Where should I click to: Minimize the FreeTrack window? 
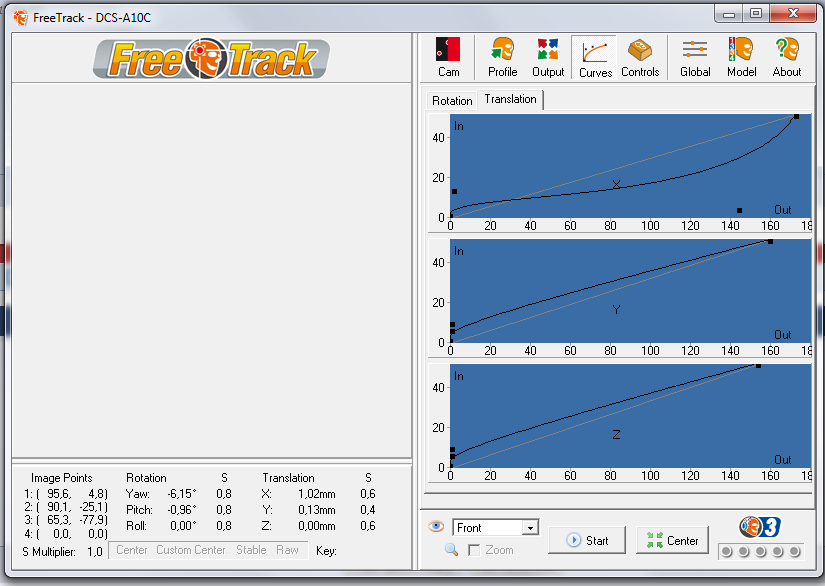tap(729, 14)
